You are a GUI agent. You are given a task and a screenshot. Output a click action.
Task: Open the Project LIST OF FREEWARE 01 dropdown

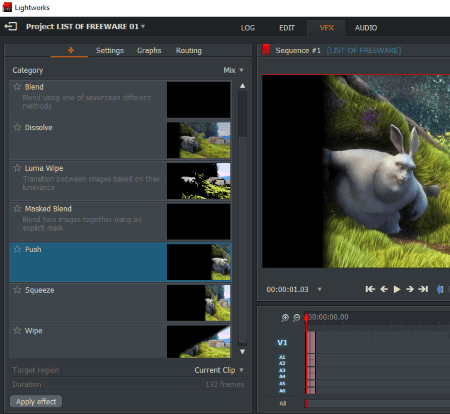[86, 27]
